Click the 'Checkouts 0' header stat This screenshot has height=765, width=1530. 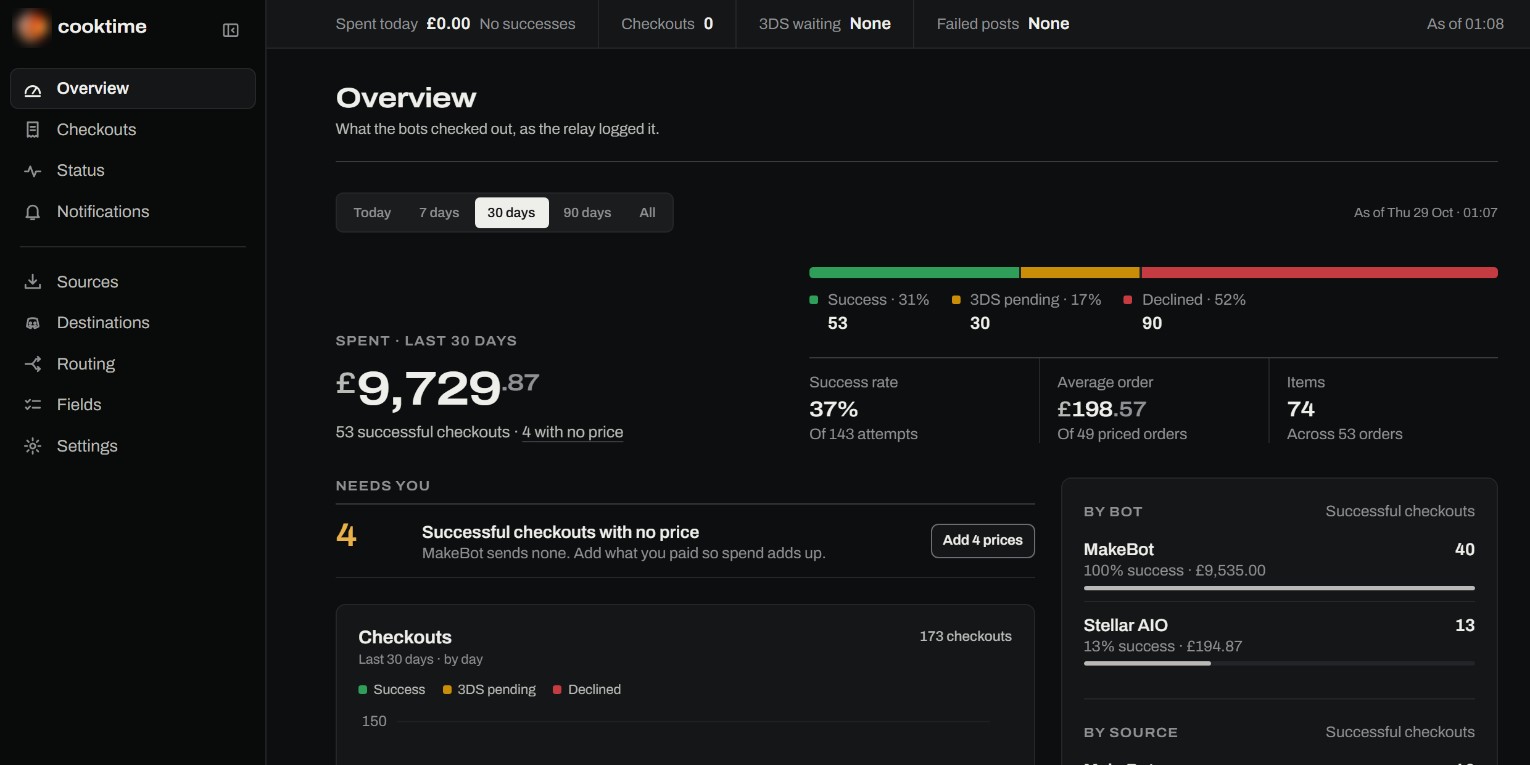[667, 24]
